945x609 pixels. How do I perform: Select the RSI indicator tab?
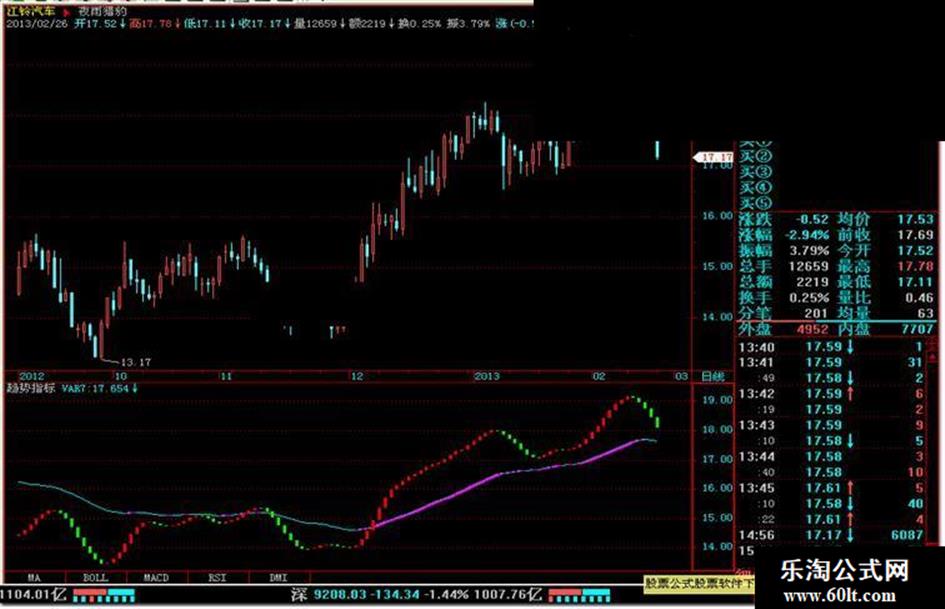point(217,578)
